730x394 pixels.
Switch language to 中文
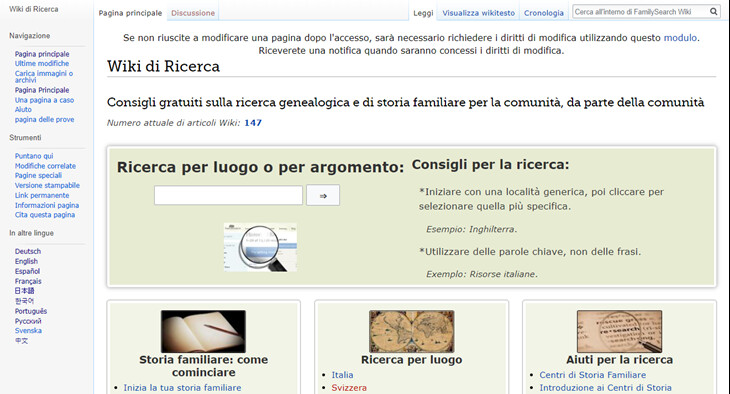[21, 340]
